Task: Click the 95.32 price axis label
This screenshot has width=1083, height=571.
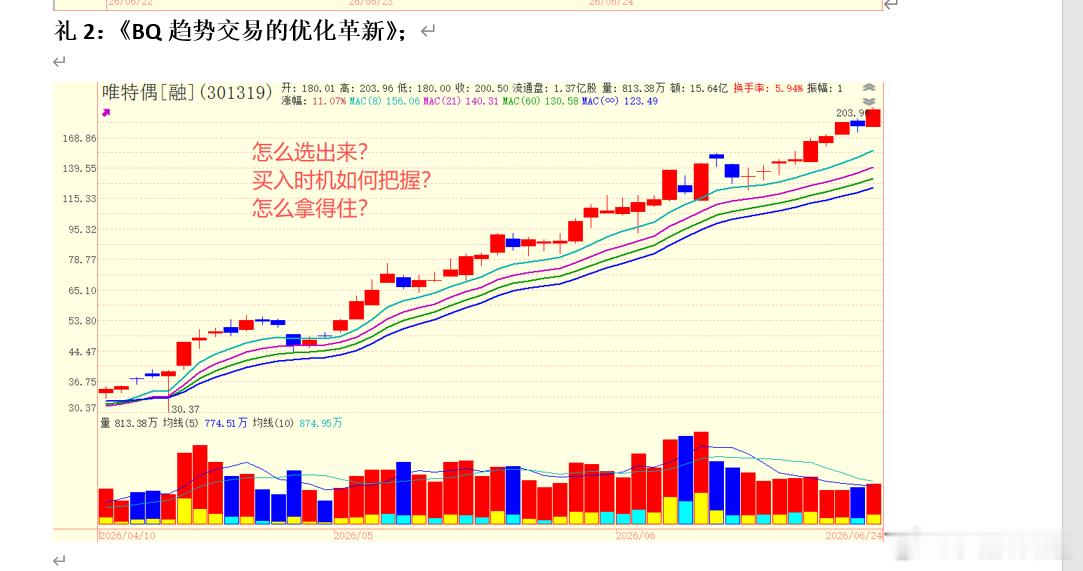Action: [82, 229]
